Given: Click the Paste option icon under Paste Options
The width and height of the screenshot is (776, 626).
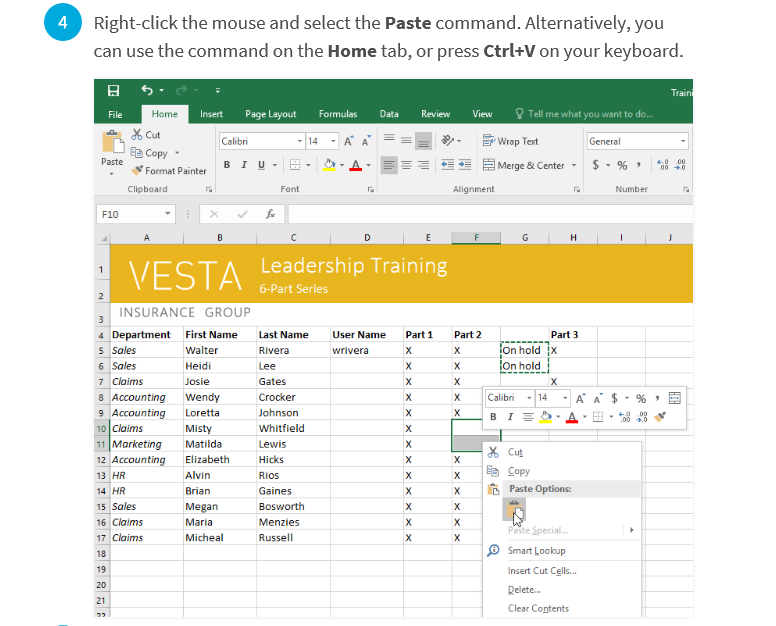Looking at the screenshot, I should (514, 509).
